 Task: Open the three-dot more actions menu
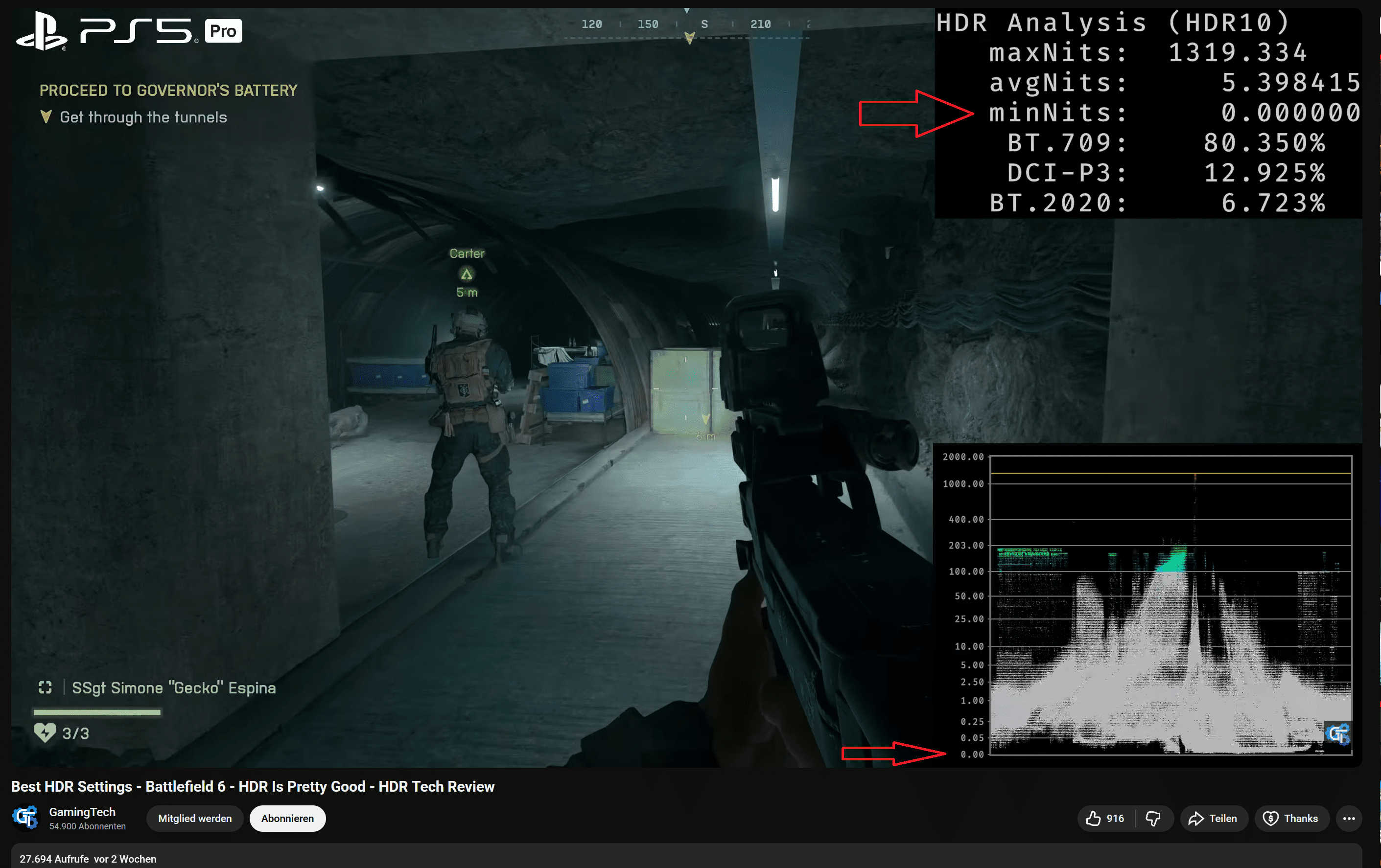pyautogui.click(x=1349, y=818)
